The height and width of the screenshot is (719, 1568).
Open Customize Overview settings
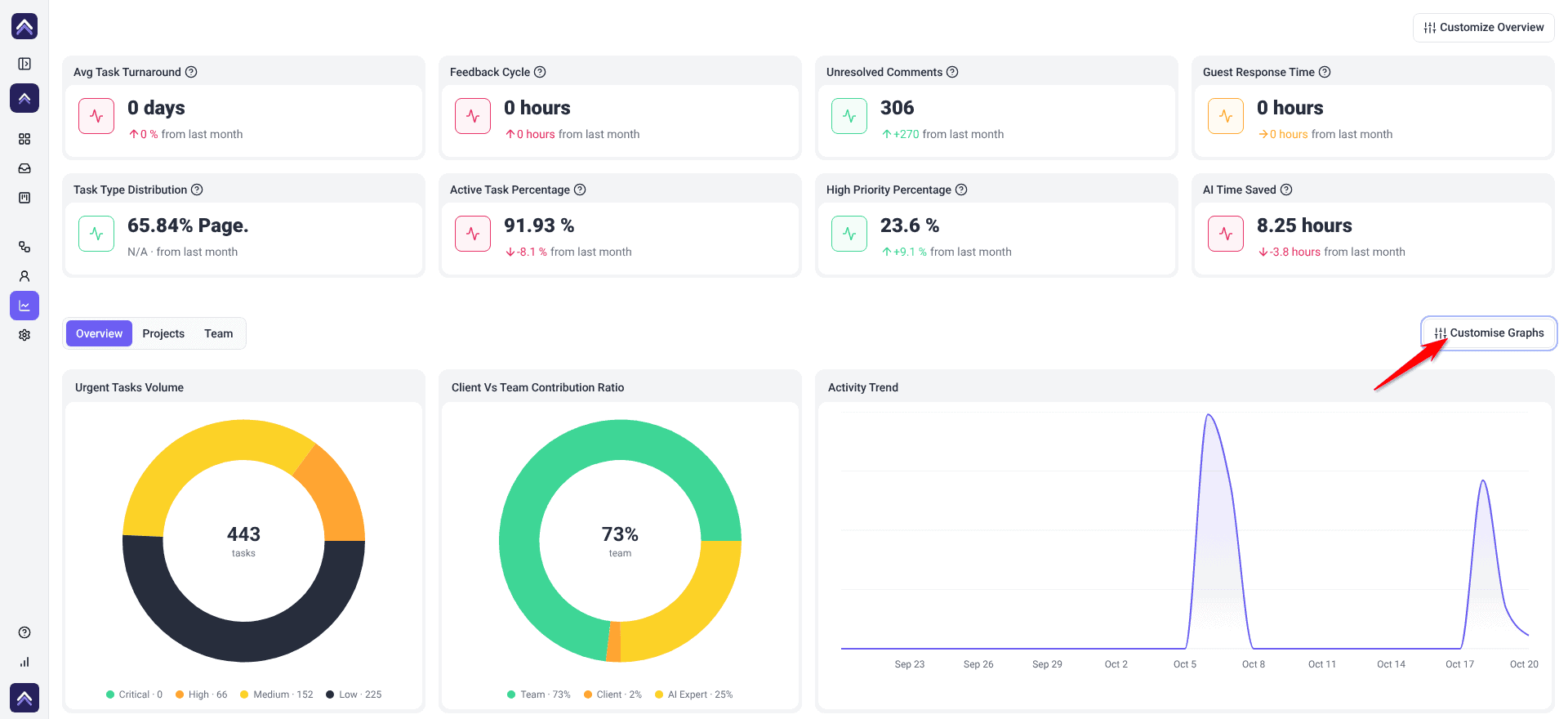(x=1484, y=27)
